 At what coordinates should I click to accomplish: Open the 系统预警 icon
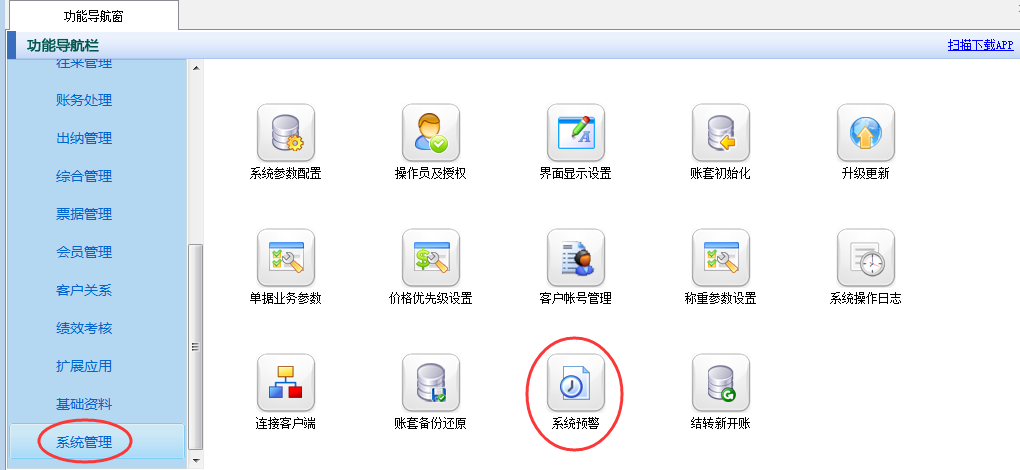coord(576,383)
